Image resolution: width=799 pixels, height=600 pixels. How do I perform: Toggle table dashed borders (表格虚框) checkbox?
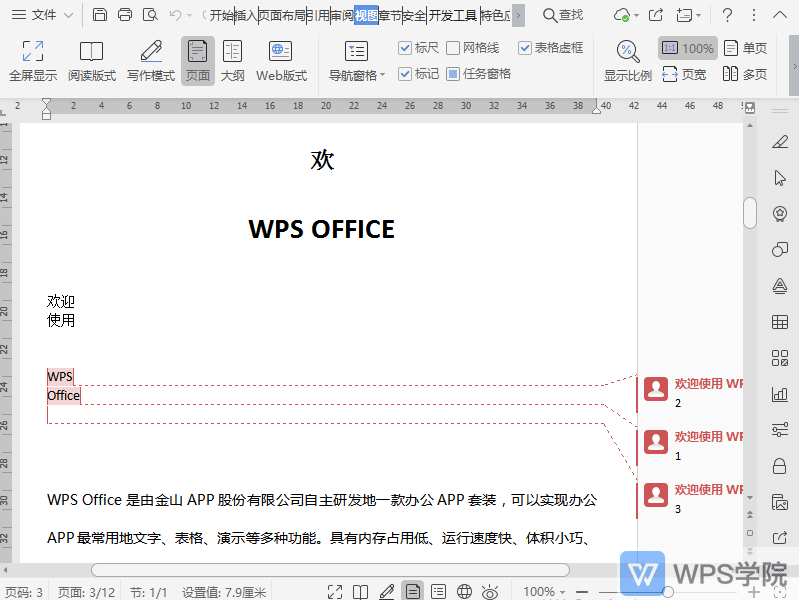point(525,48)
